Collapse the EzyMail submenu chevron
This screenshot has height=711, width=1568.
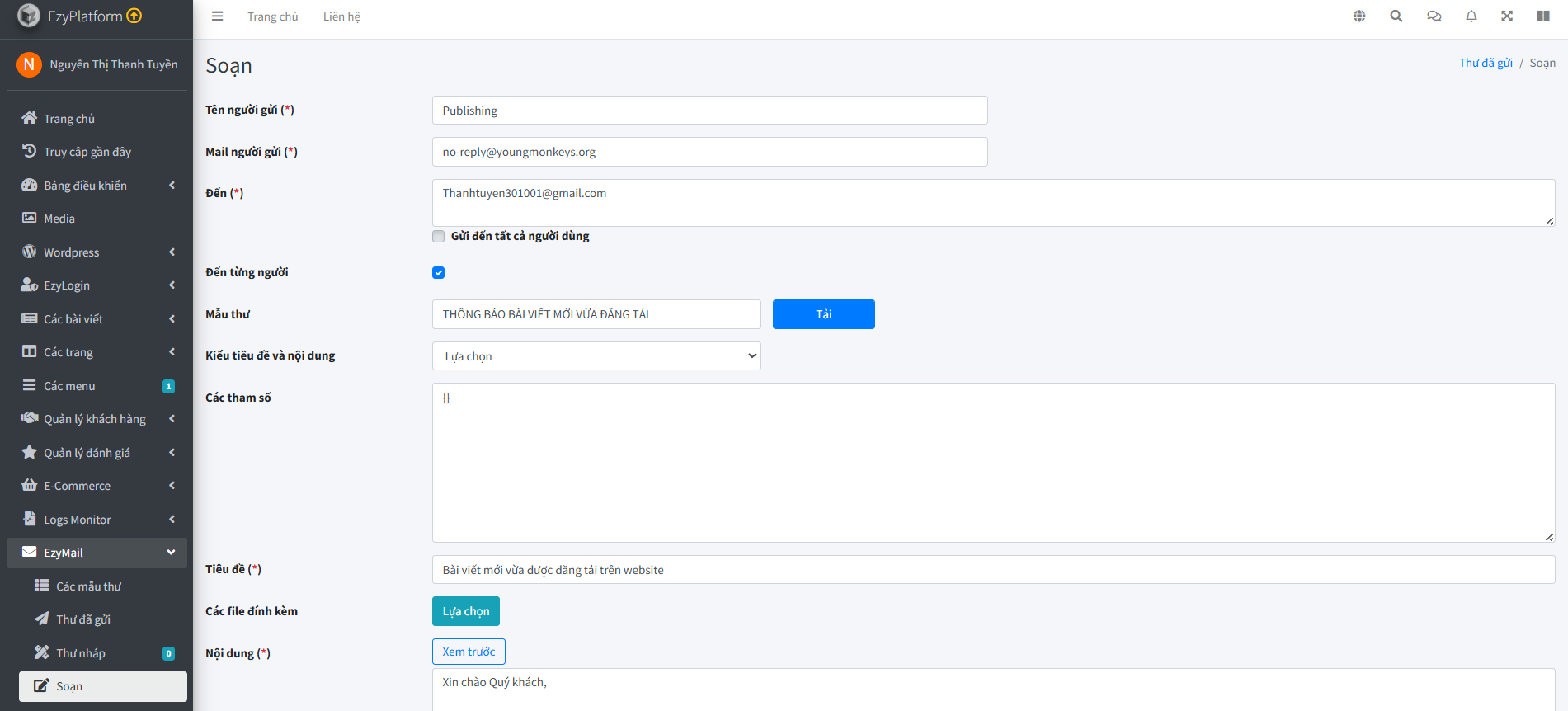(171, 553)
